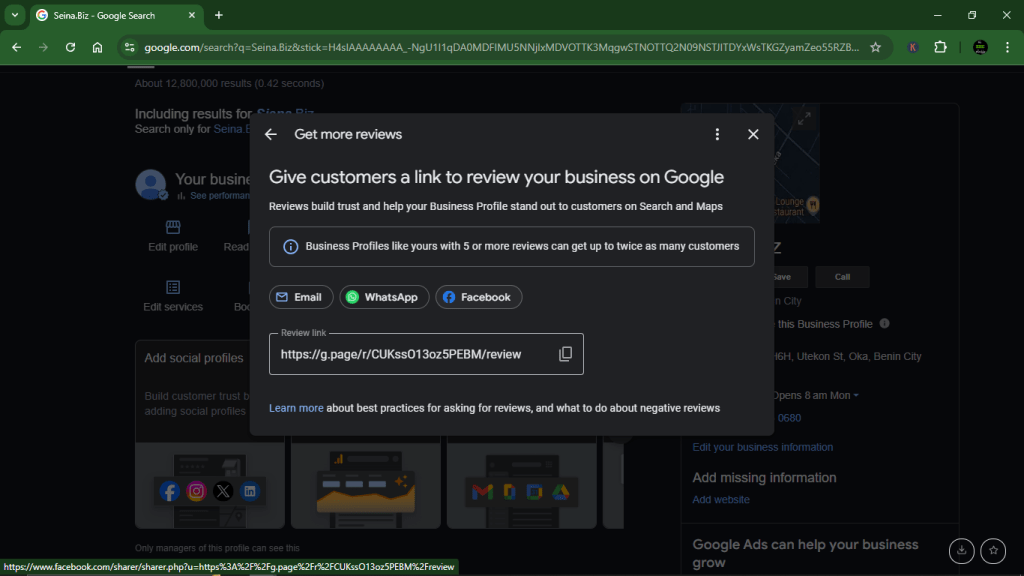Select the Email sharing option
The height and width of the screenshot is (576, 1024).
coord(300,296)
